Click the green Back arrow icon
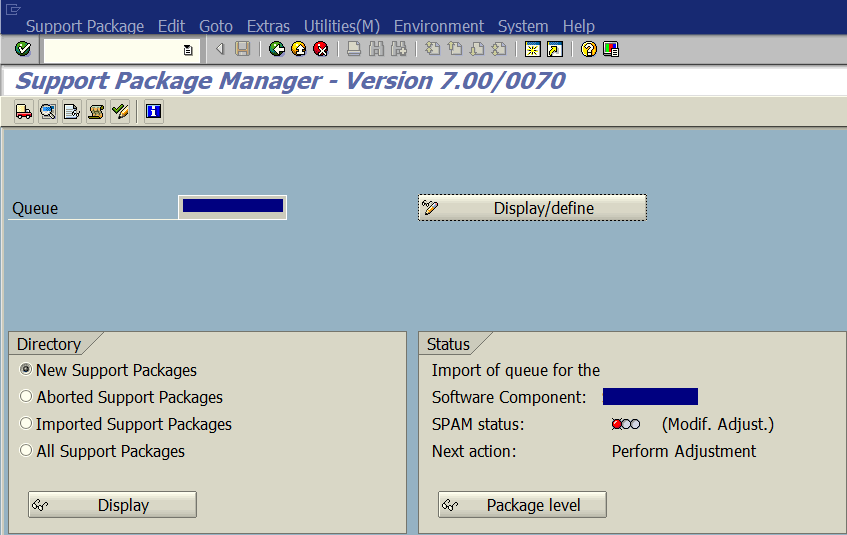847x535 pixels. click(277, 49)
